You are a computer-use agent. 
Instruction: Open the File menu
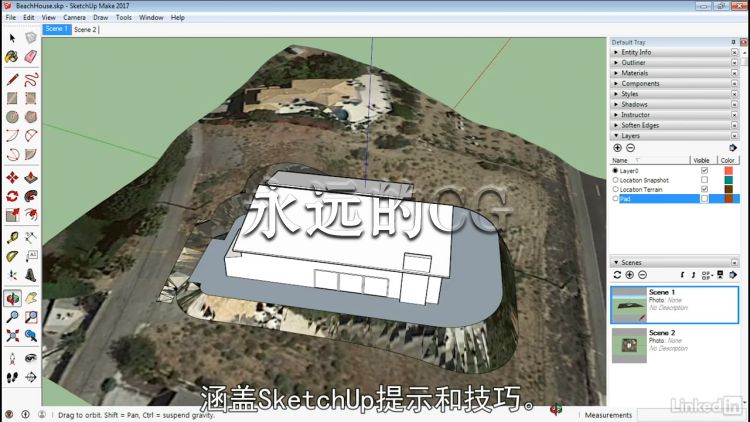(11, 17)
